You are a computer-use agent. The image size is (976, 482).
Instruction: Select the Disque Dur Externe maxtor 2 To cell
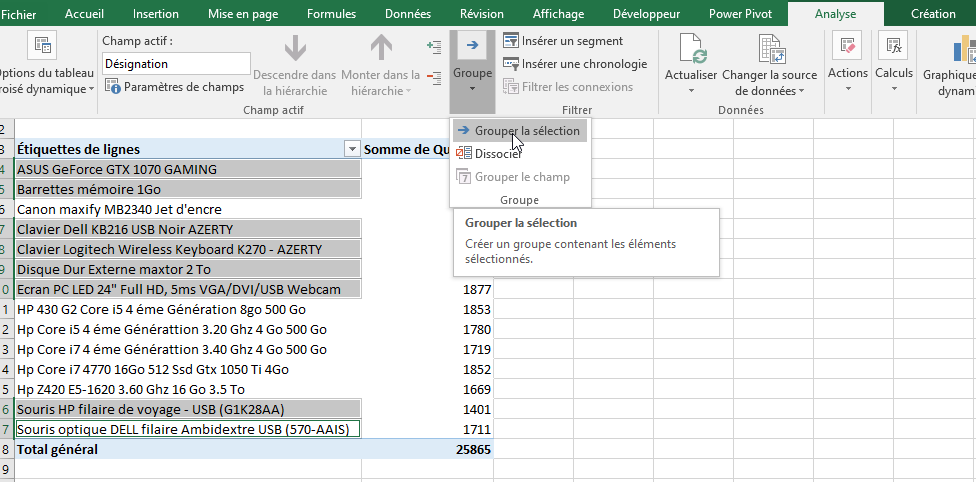188,269
